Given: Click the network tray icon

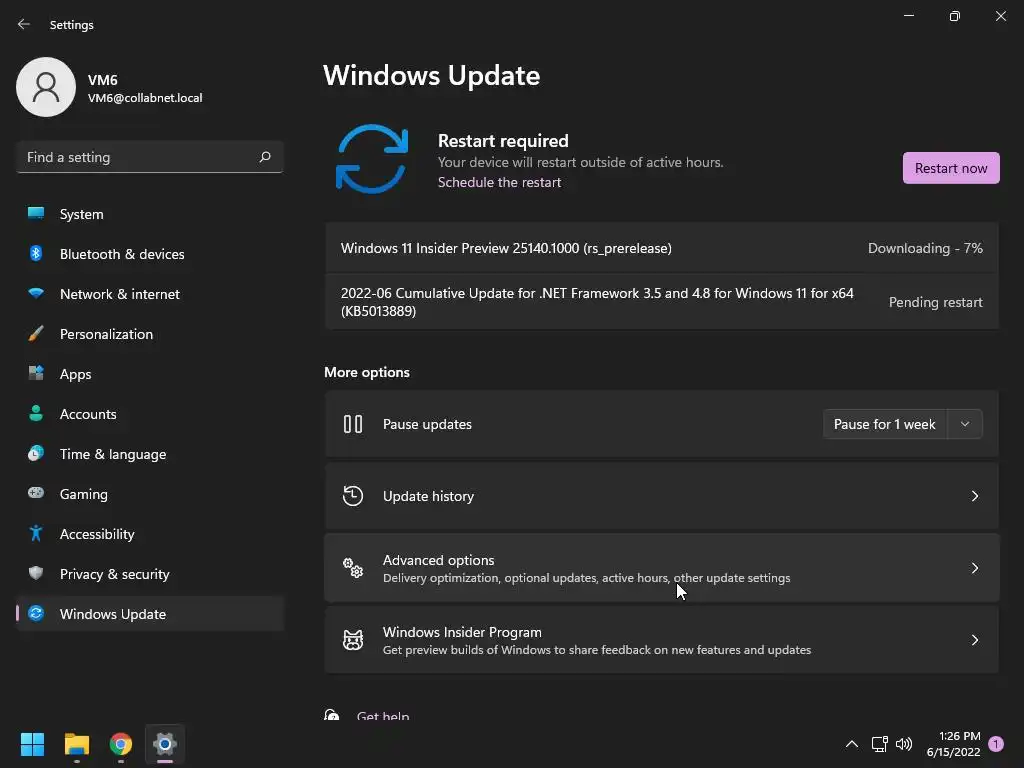Looking at the screenshot, I should 879,744.
